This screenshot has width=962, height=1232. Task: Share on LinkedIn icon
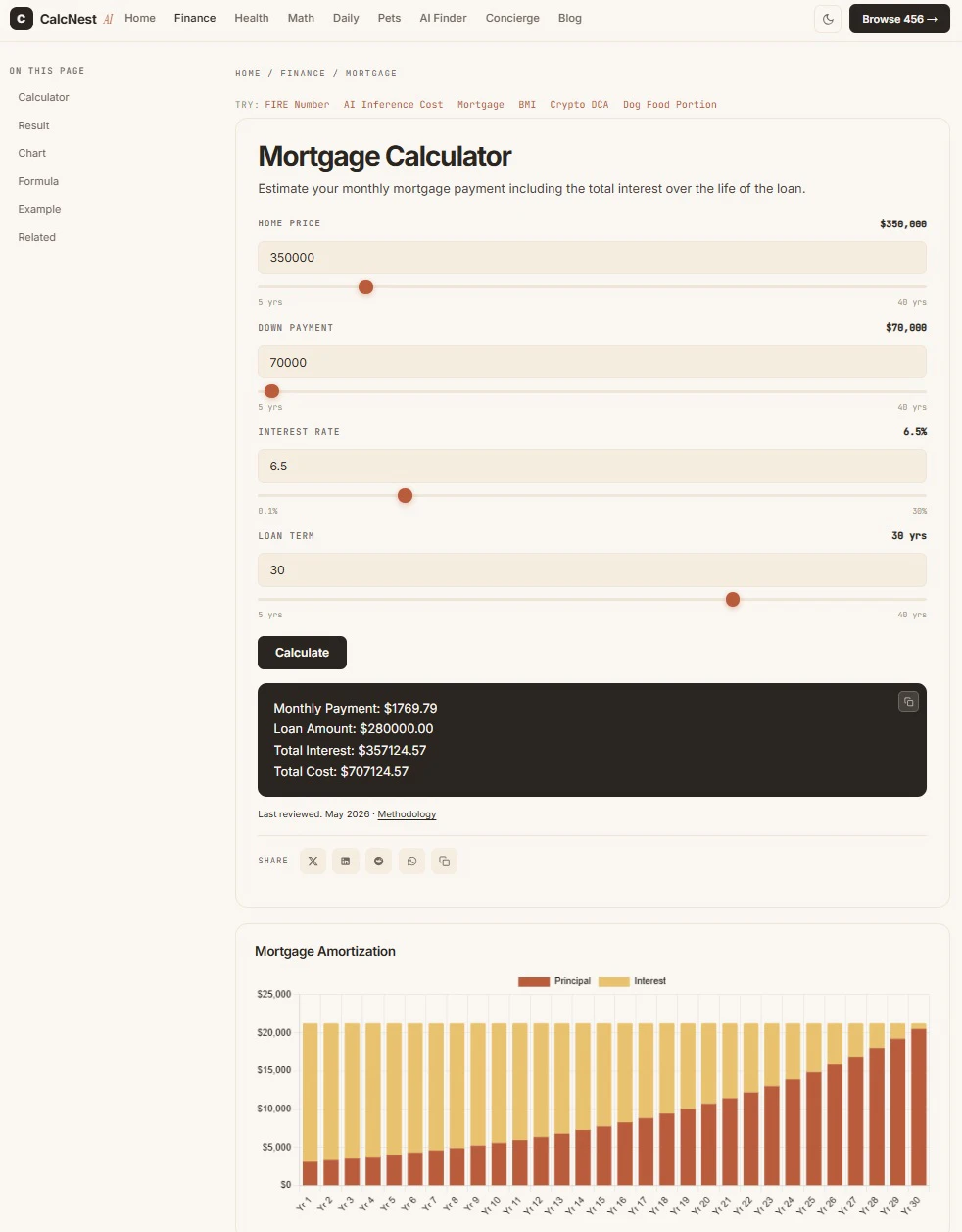coord(346,862)
